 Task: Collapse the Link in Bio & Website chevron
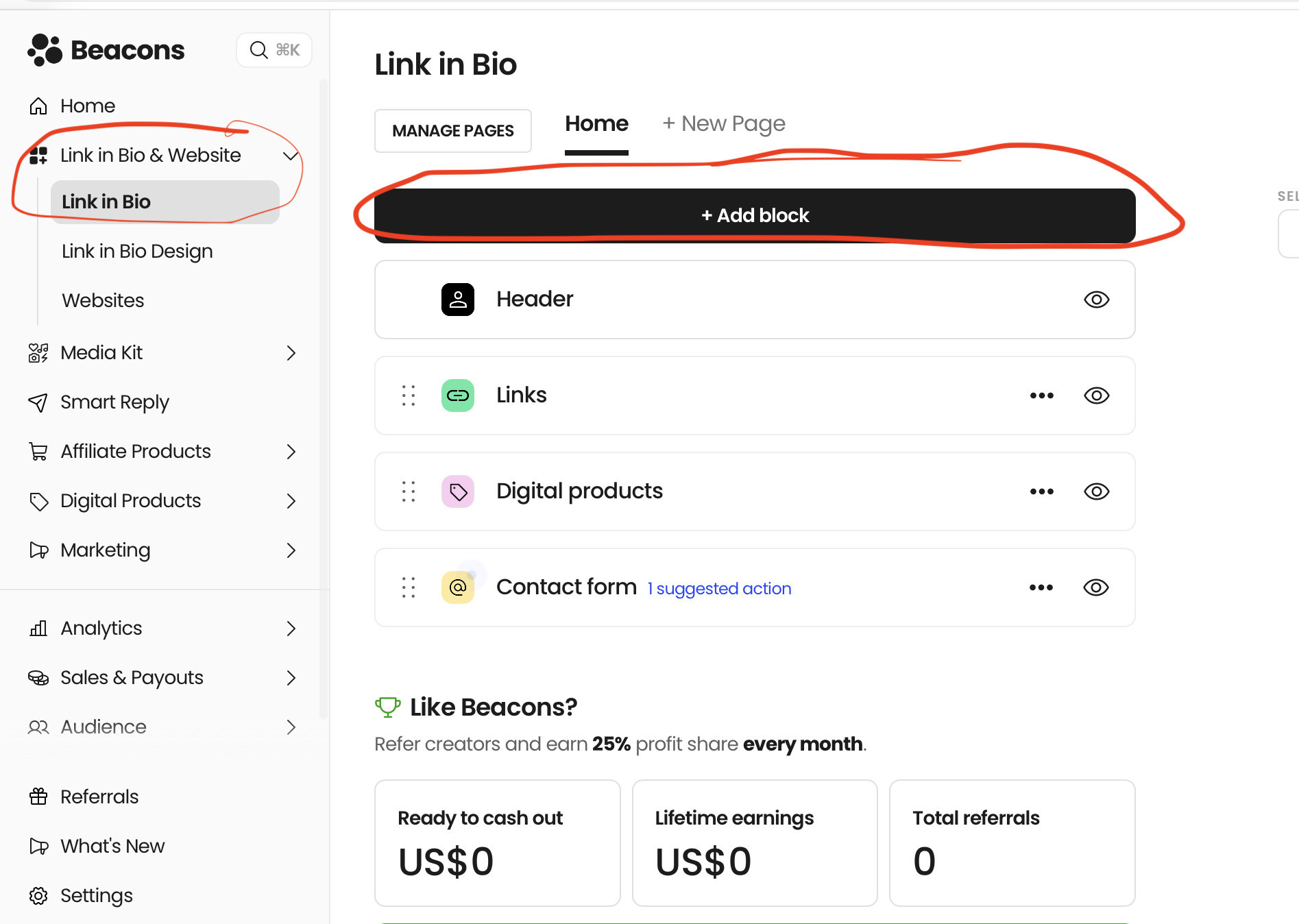[x=291, y=156]
